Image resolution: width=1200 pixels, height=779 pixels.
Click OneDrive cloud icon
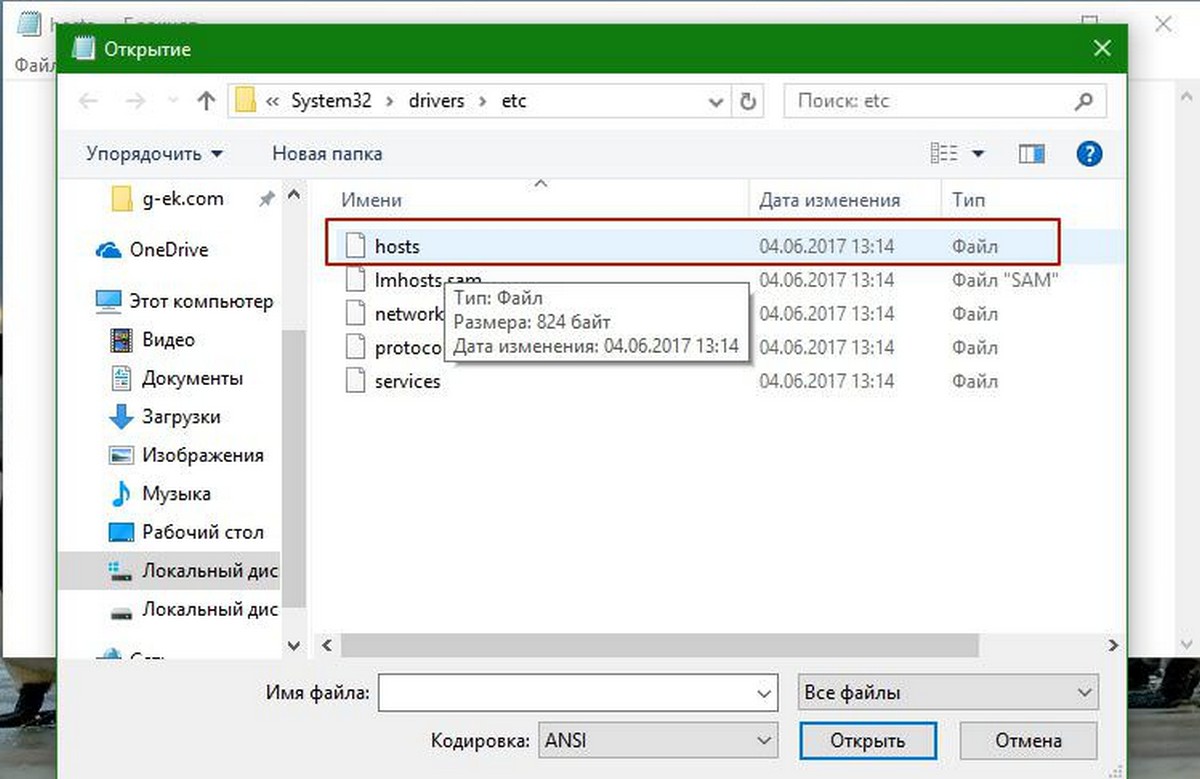click(x=108, y=250)
